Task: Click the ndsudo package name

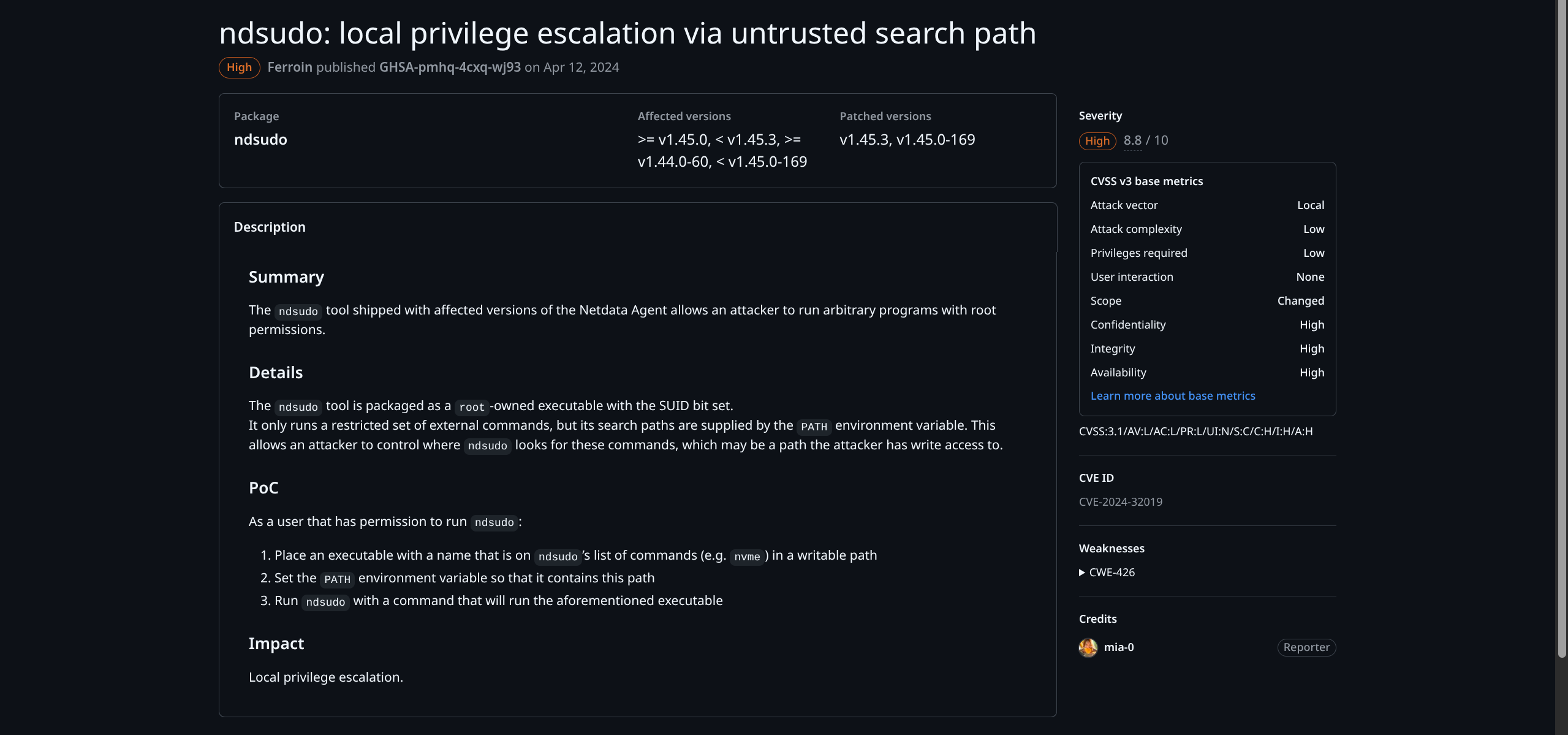Action: point(260,140)
